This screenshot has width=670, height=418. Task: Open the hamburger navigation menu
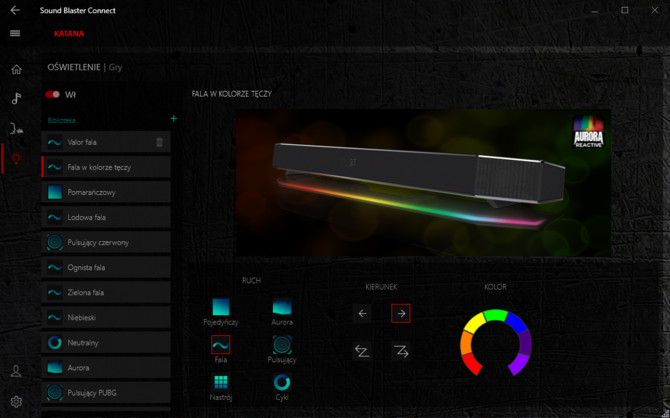click(x=15, y=33)
